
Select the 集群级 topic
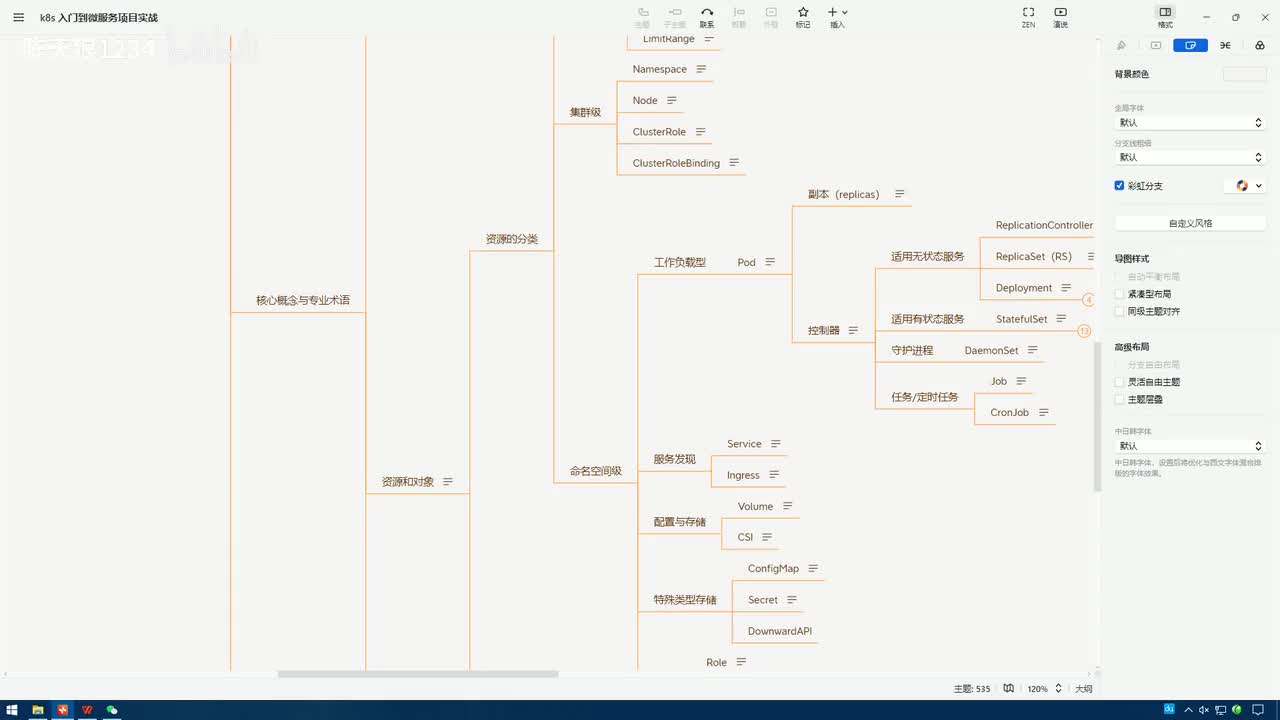[585, 112]
